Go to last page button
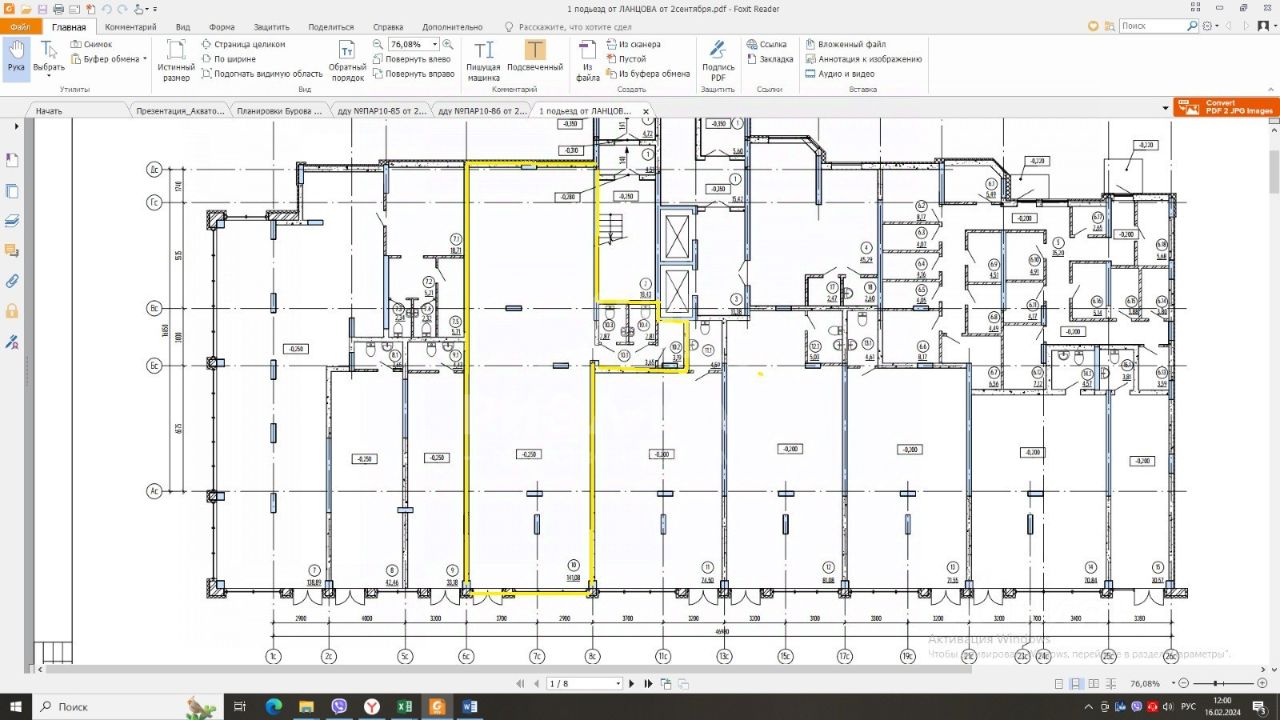 [648, 684]
